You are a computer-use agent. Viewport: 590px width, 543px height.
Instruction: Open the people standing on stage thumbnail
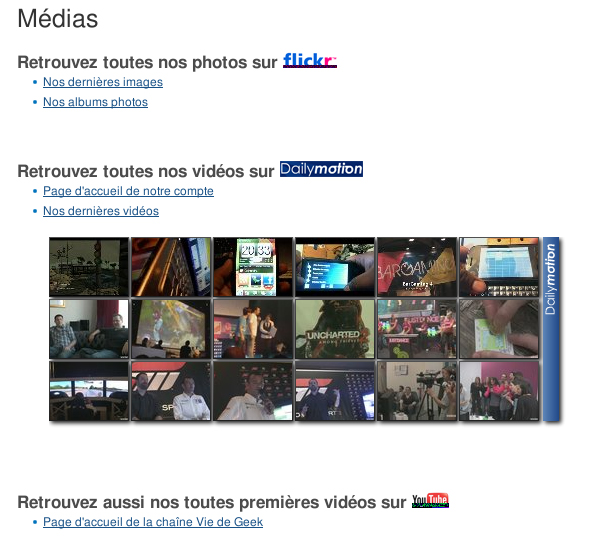pyautogui.click(x=253, y=329)
